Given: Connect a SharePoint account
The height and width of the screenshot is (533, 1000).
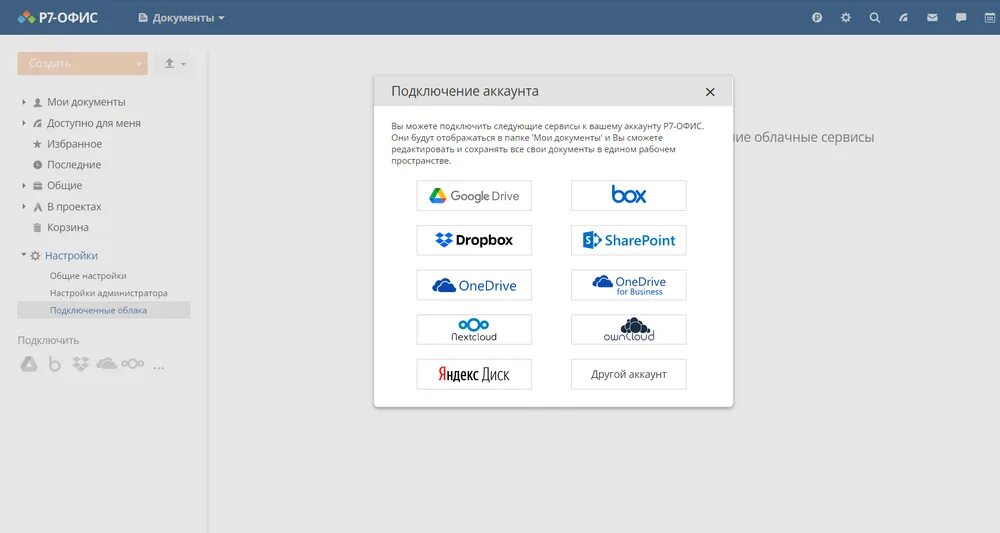Looking at the screenshot, I should coord(628,240).
